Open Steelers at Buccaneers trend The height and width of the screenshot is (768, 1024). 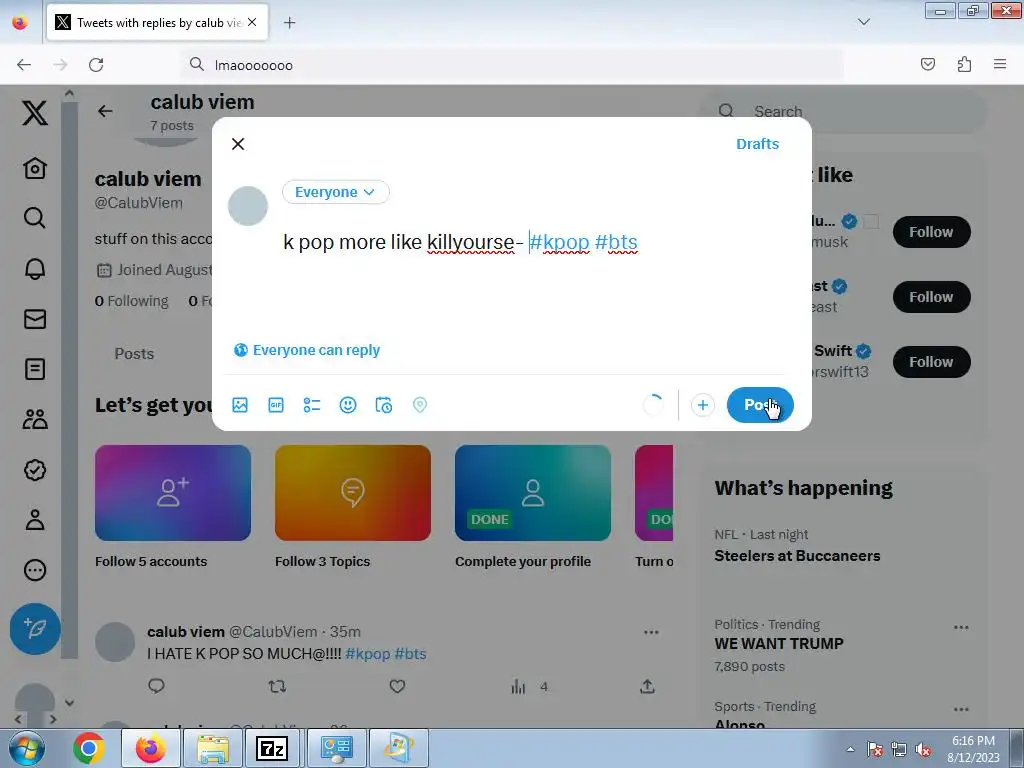(x=797, y=556)
